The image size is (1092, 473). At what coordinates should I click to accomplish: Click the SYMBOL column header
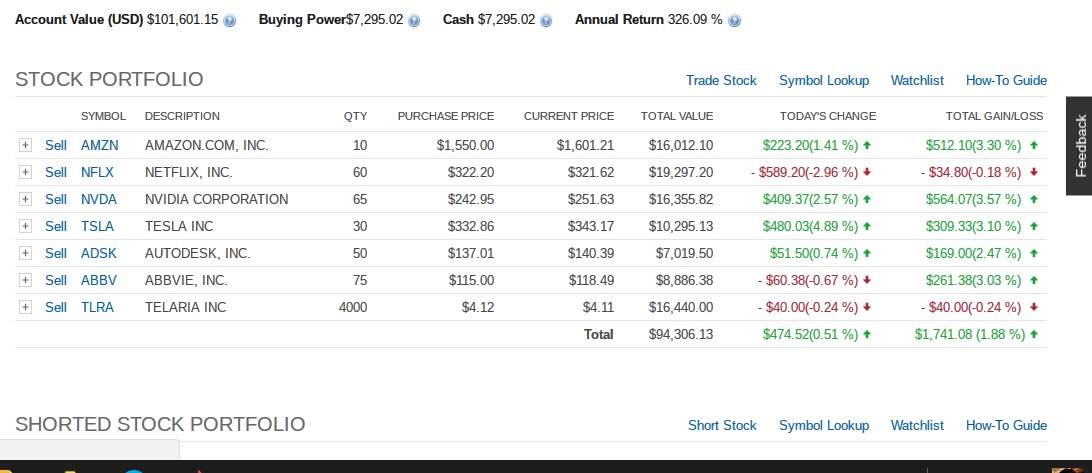pos(103,116)
